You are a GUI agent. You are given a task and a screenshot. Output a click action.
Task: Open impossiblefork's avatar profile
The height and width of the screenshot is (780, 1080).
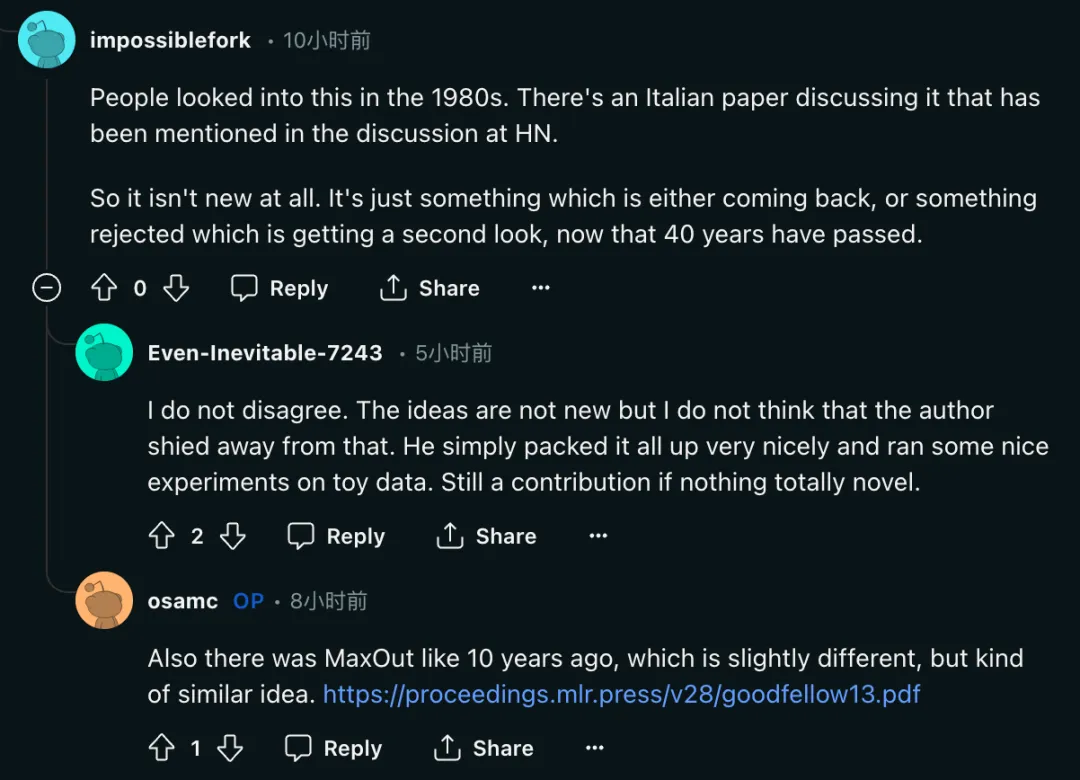pos(47,40)
